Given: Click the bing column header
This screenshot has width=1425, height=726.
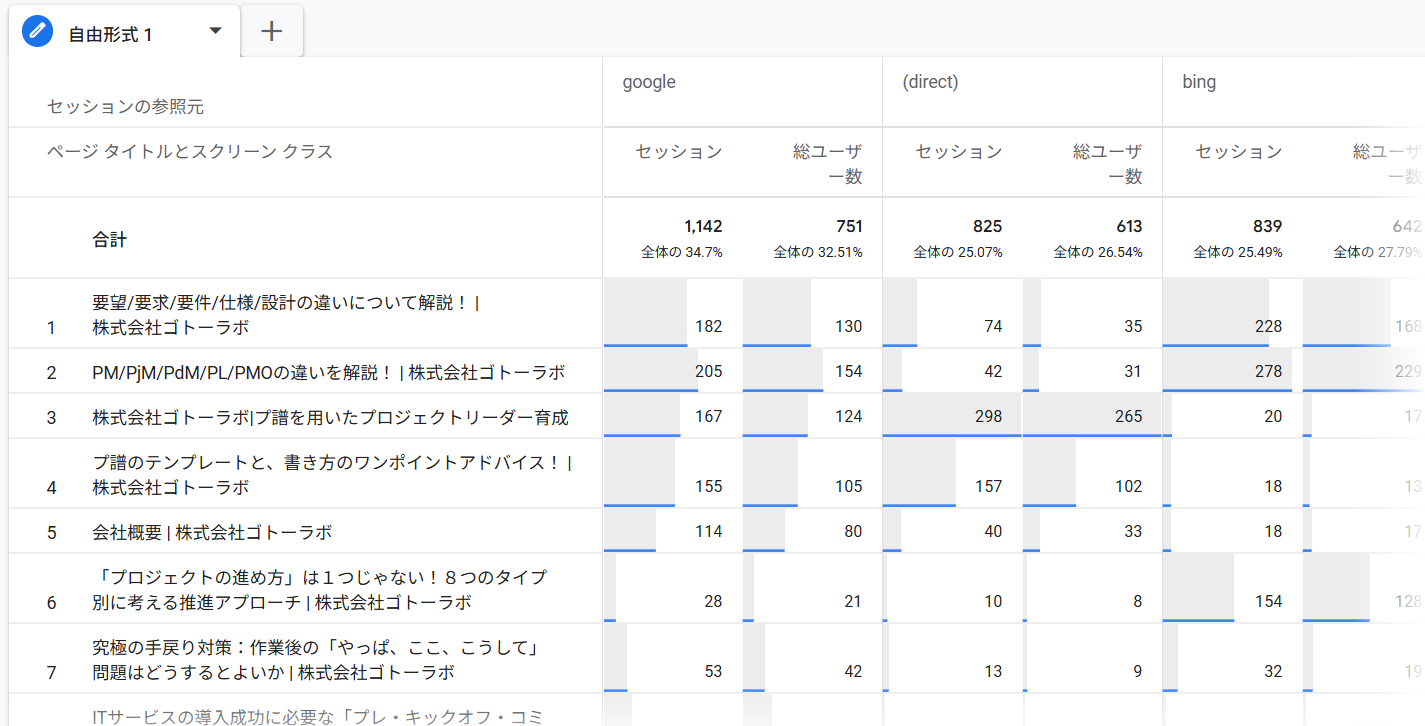Looking at the screenshot, I should point(1199,82).
